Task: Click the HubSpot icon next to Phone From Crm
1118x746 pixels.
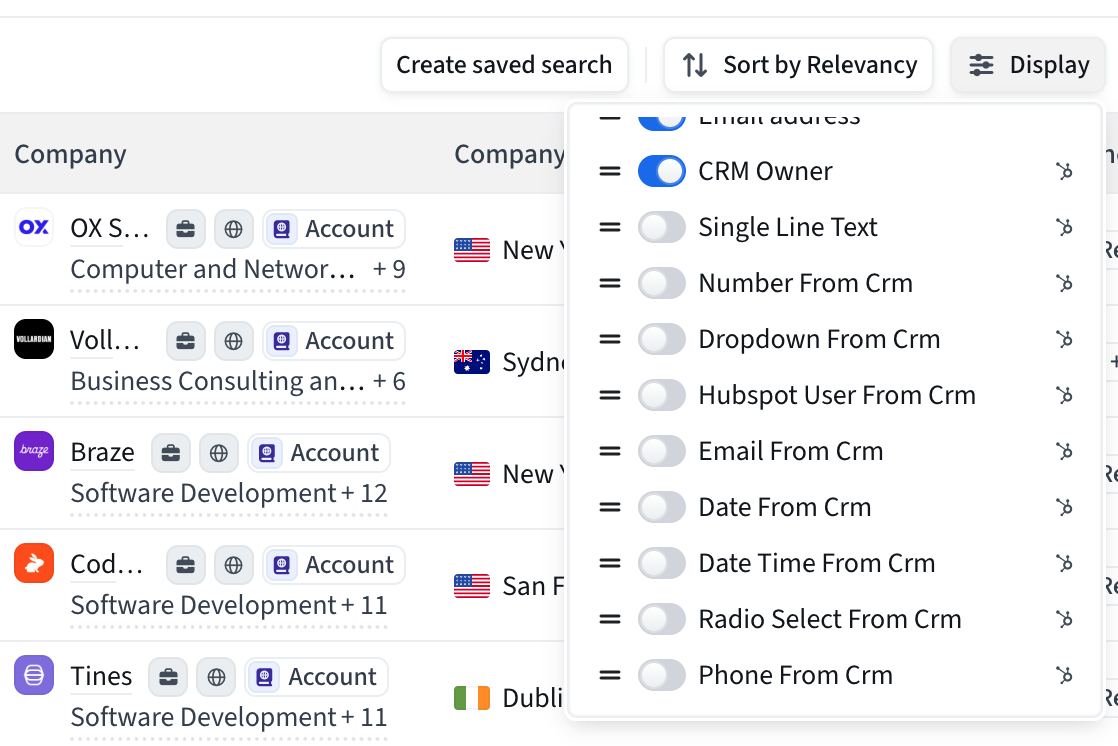Action: pyautogui.click(x=1065, y=675)
